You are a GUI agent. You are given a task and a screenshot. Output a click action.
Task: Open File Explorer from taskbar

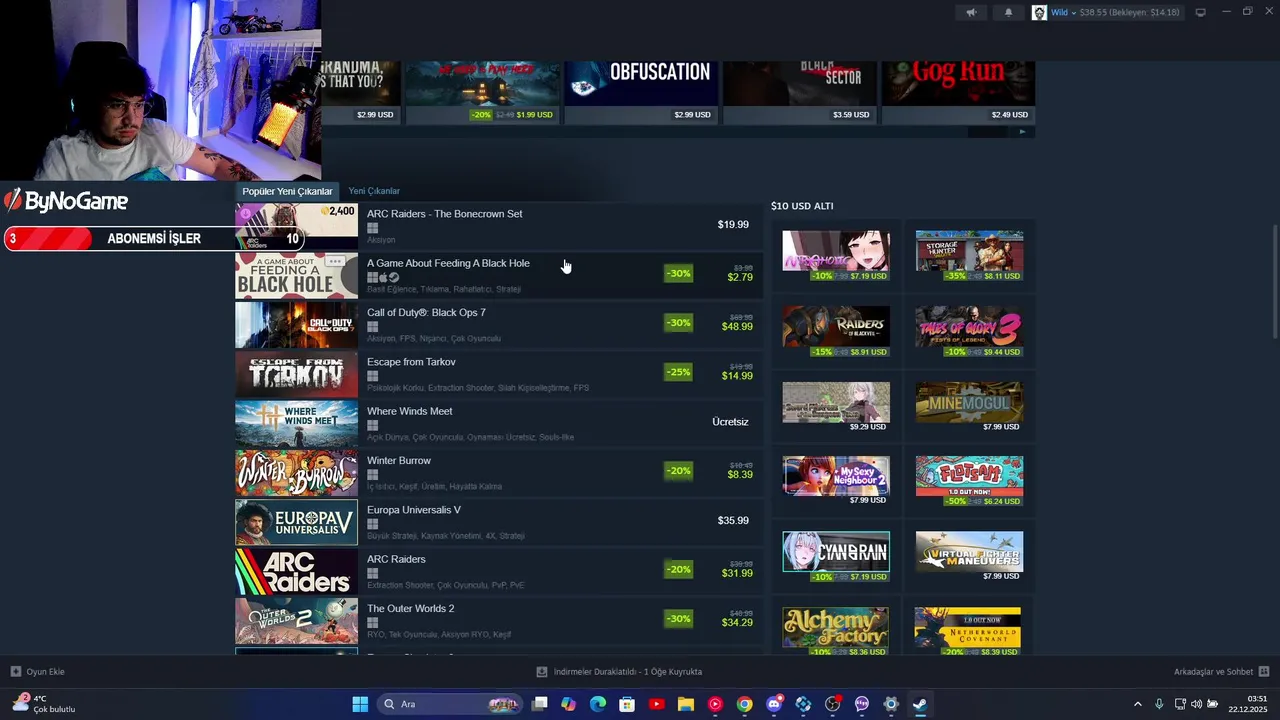coord(686,704)
